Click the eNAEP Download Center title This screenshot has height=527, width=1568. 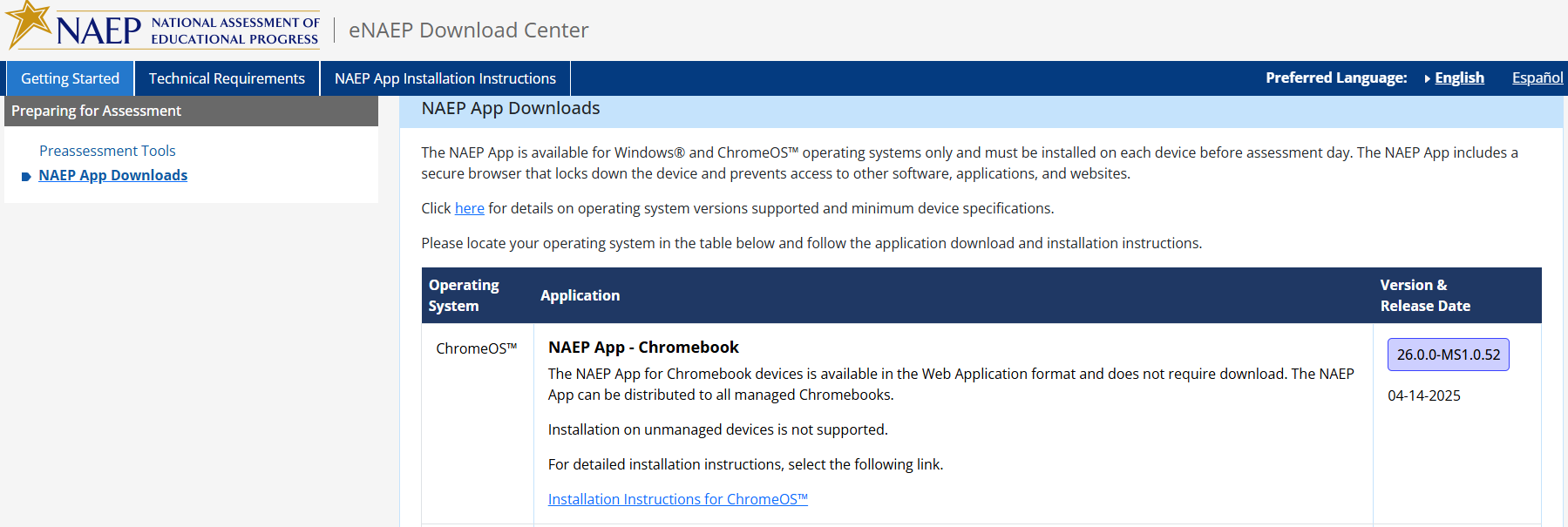pyautogui.click(x=468, y=30)
